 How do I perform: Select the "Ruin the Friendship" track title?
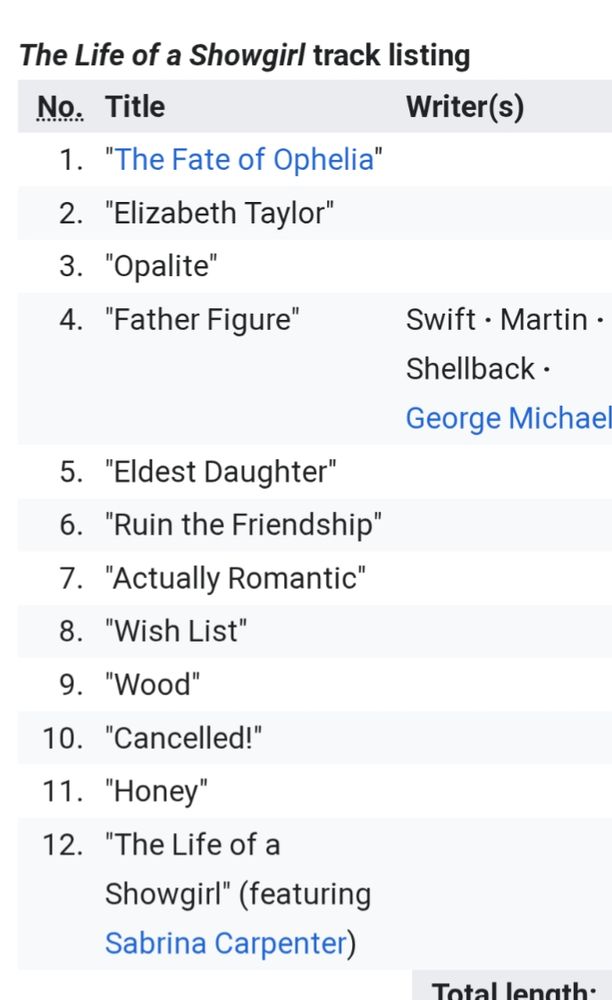[244, 525]
